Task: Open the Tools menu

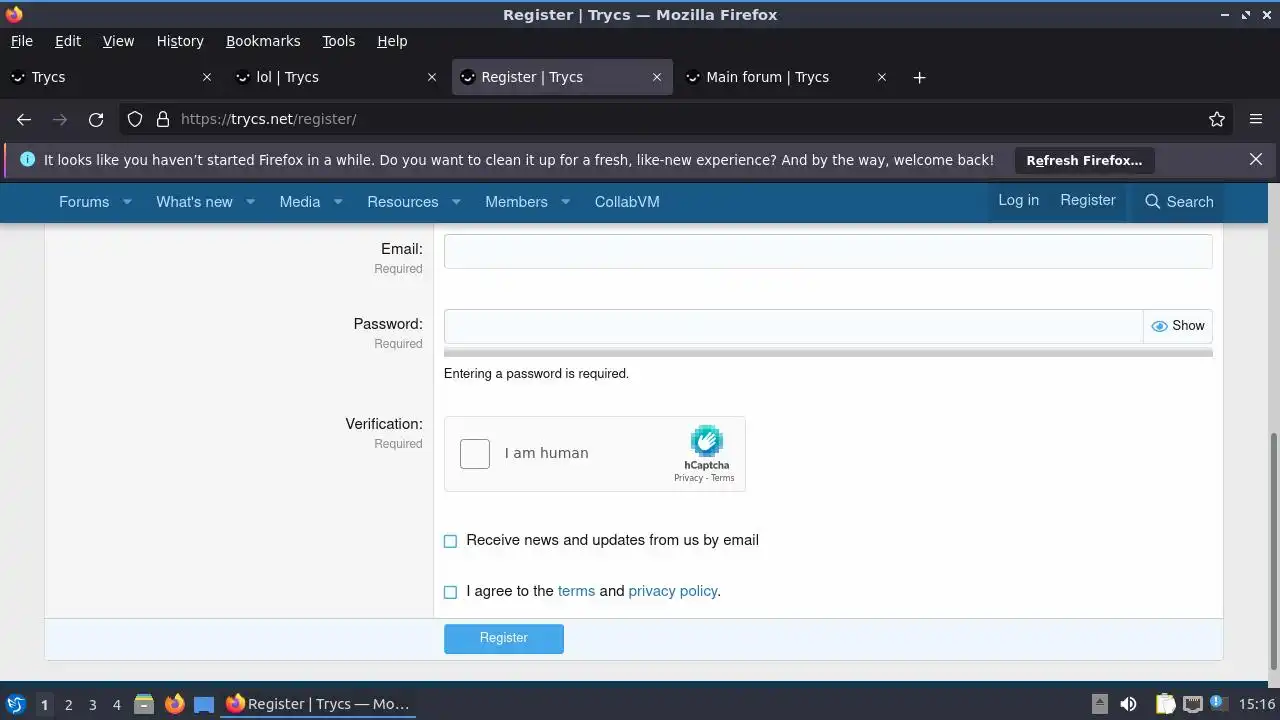Action: pyautogui.click(x=338, y=41)
